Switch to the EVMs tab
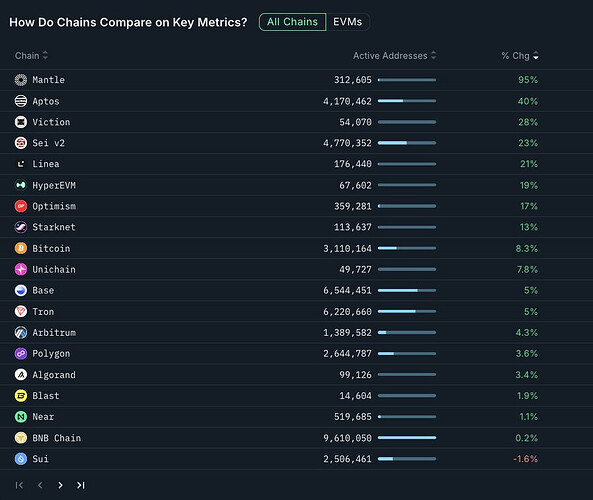This screenshot has height=500, width=593. tap(347, 22)
